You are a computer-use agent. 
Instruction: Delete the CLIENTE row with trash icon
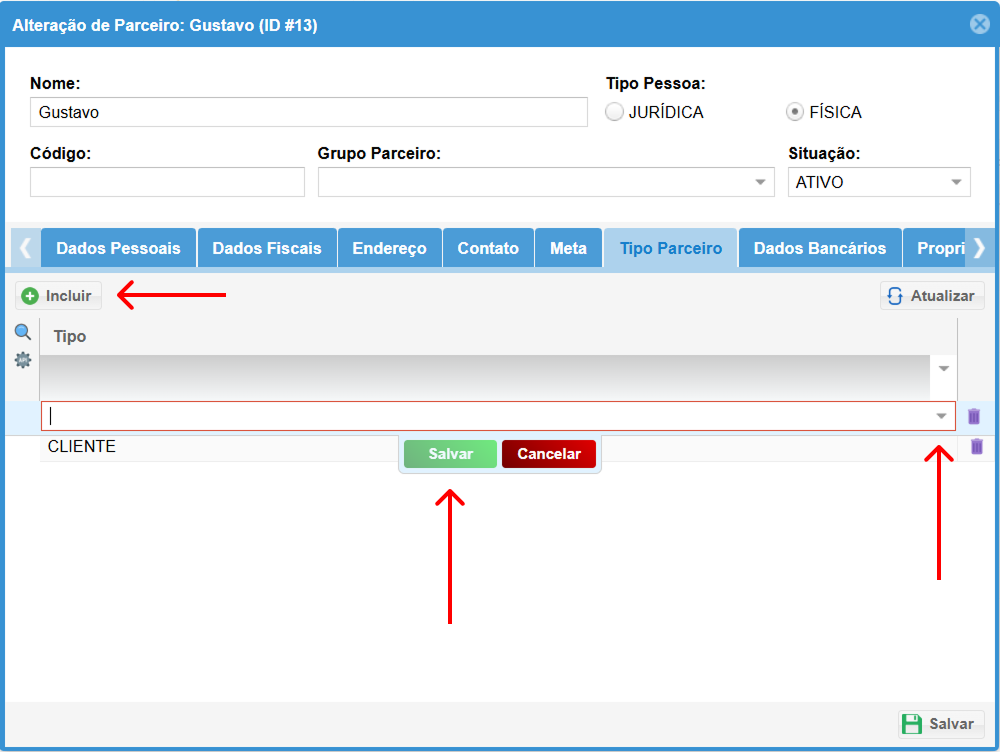pos(977,447)
